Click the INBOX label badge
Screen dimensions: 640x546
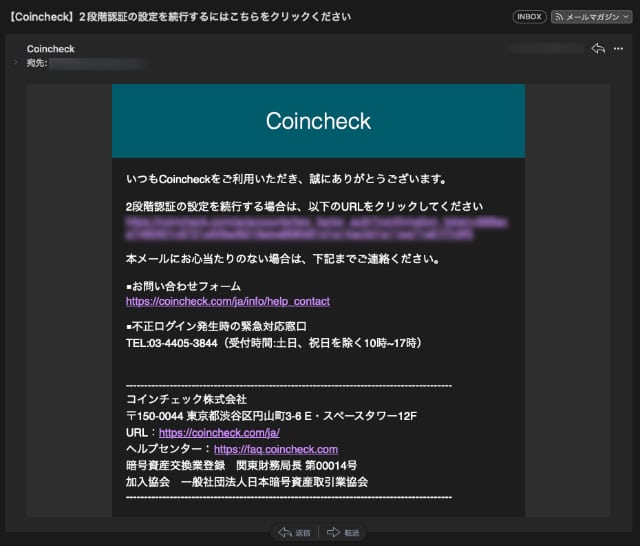pos(529,17)
